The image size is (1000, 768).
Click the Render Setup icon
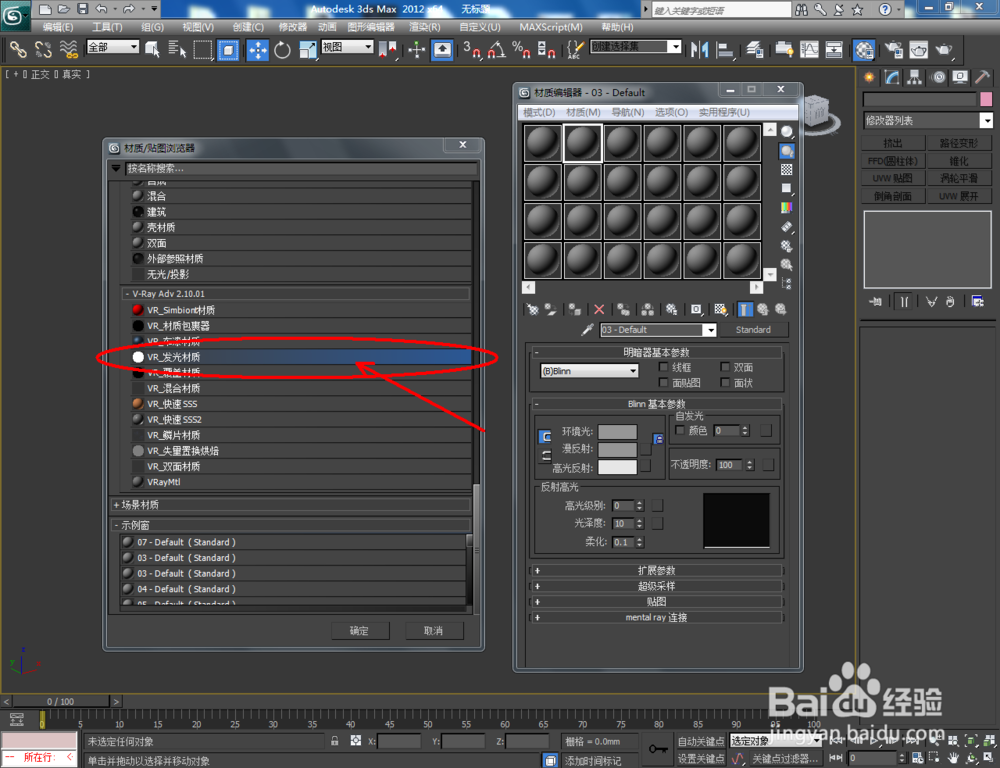[x=894, y=50]
